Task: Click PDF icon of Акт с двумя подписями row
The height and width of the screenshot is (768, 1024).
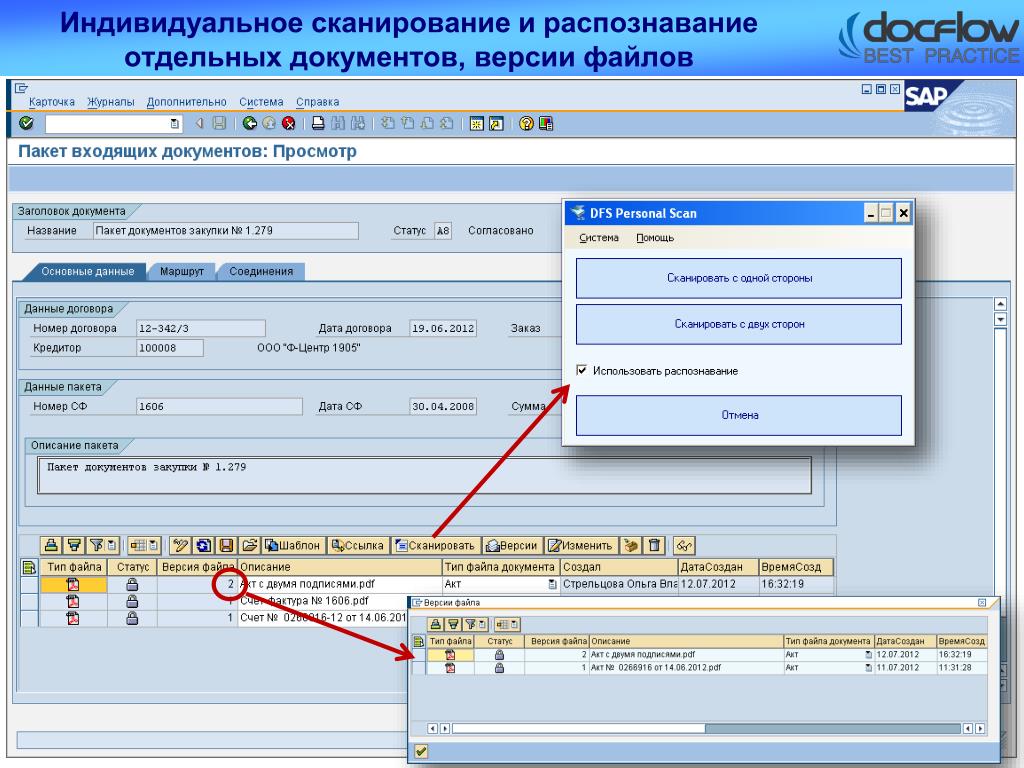Action: pos(73,584)
